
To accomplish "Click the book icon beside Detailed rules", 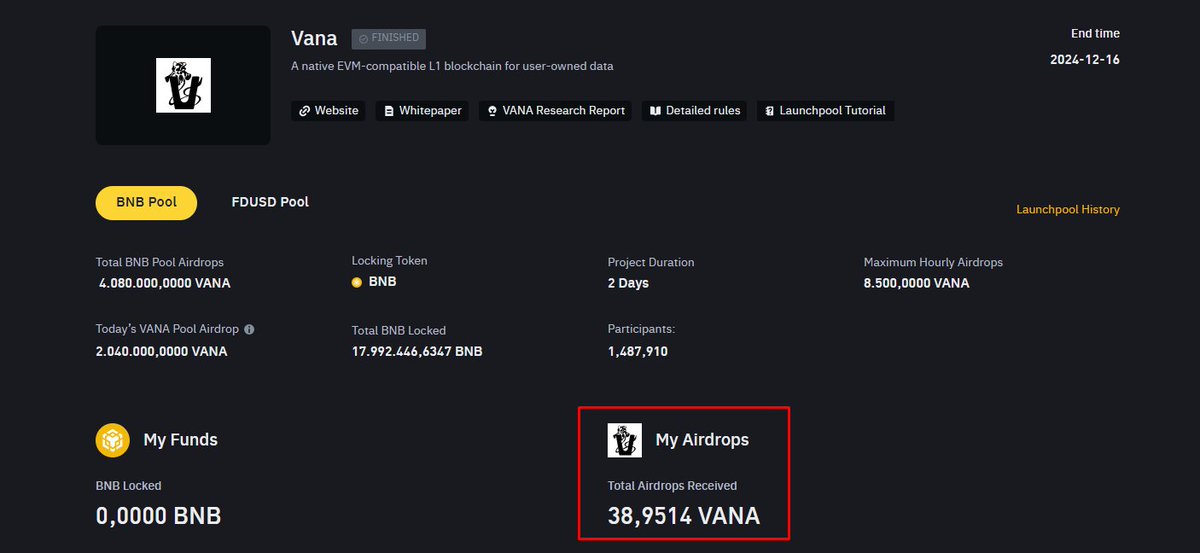I will [654, 111].
